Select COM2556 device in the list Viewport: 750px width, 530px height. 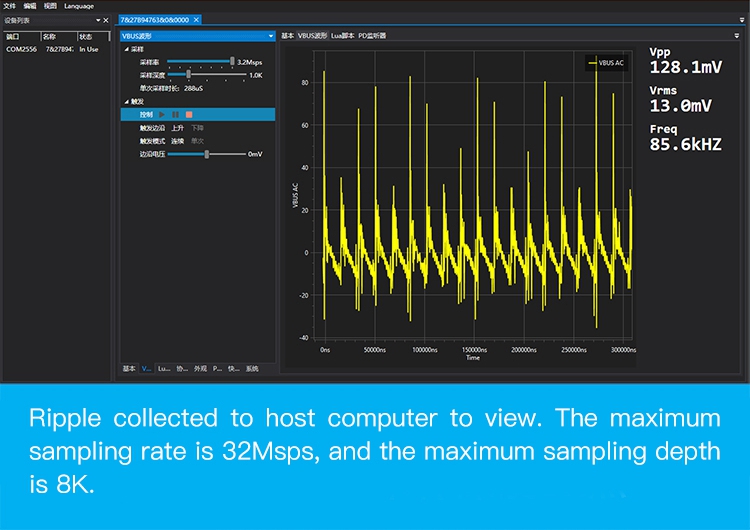20,49
